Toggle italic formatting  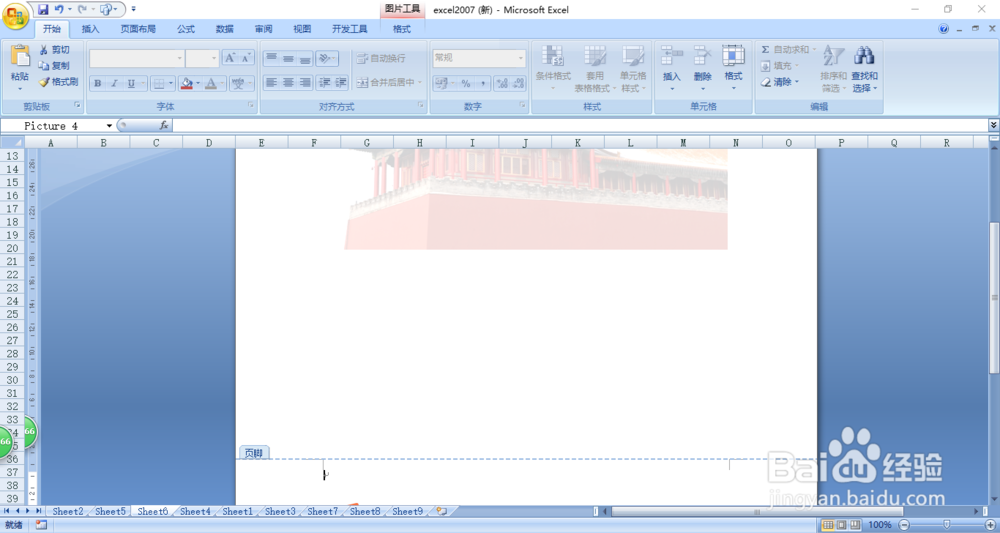pyautogui.click(x=115, y=84)
